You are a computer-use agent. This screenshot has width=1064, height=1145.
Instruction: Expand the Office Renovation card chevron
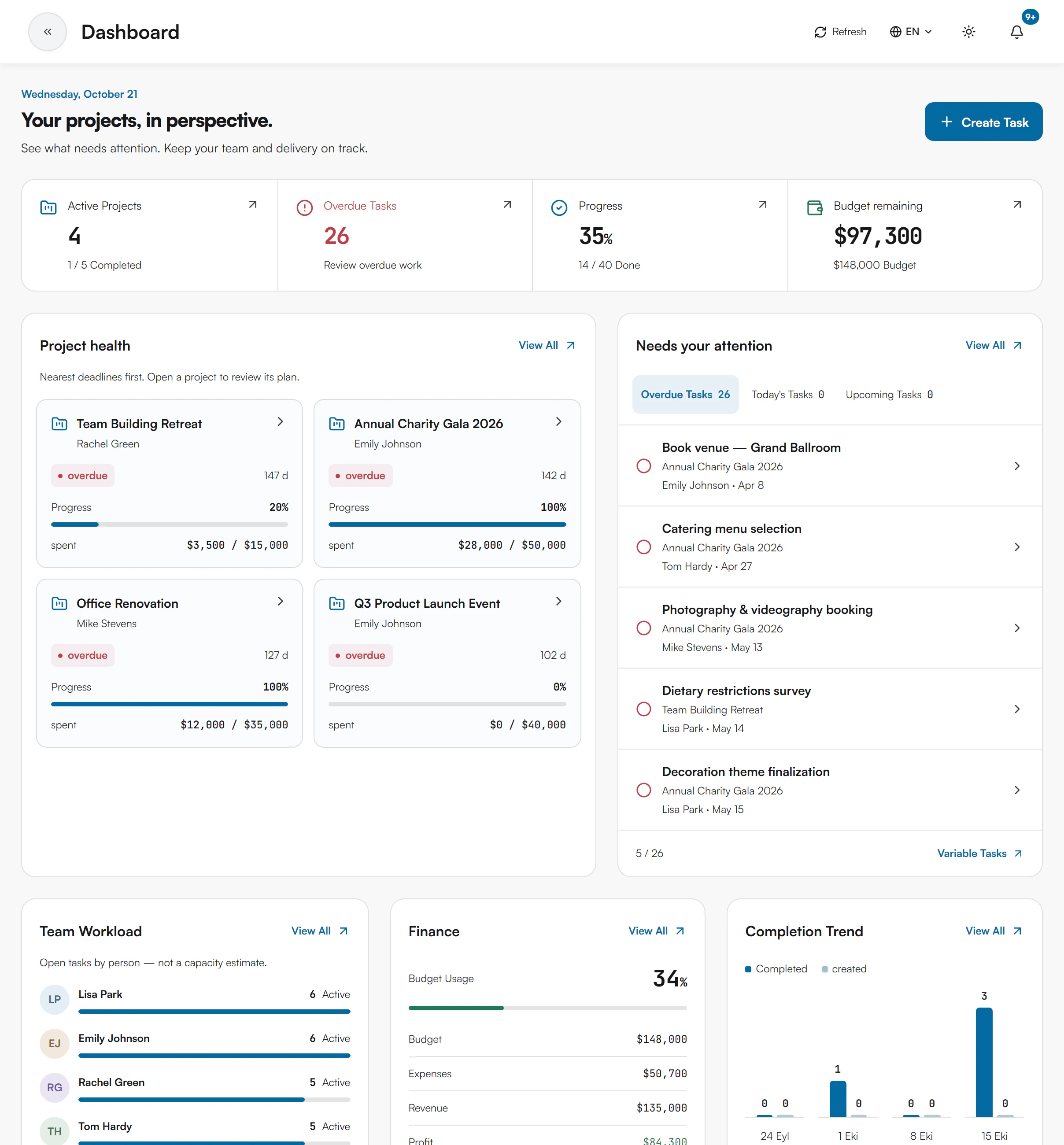pos(281,601)
